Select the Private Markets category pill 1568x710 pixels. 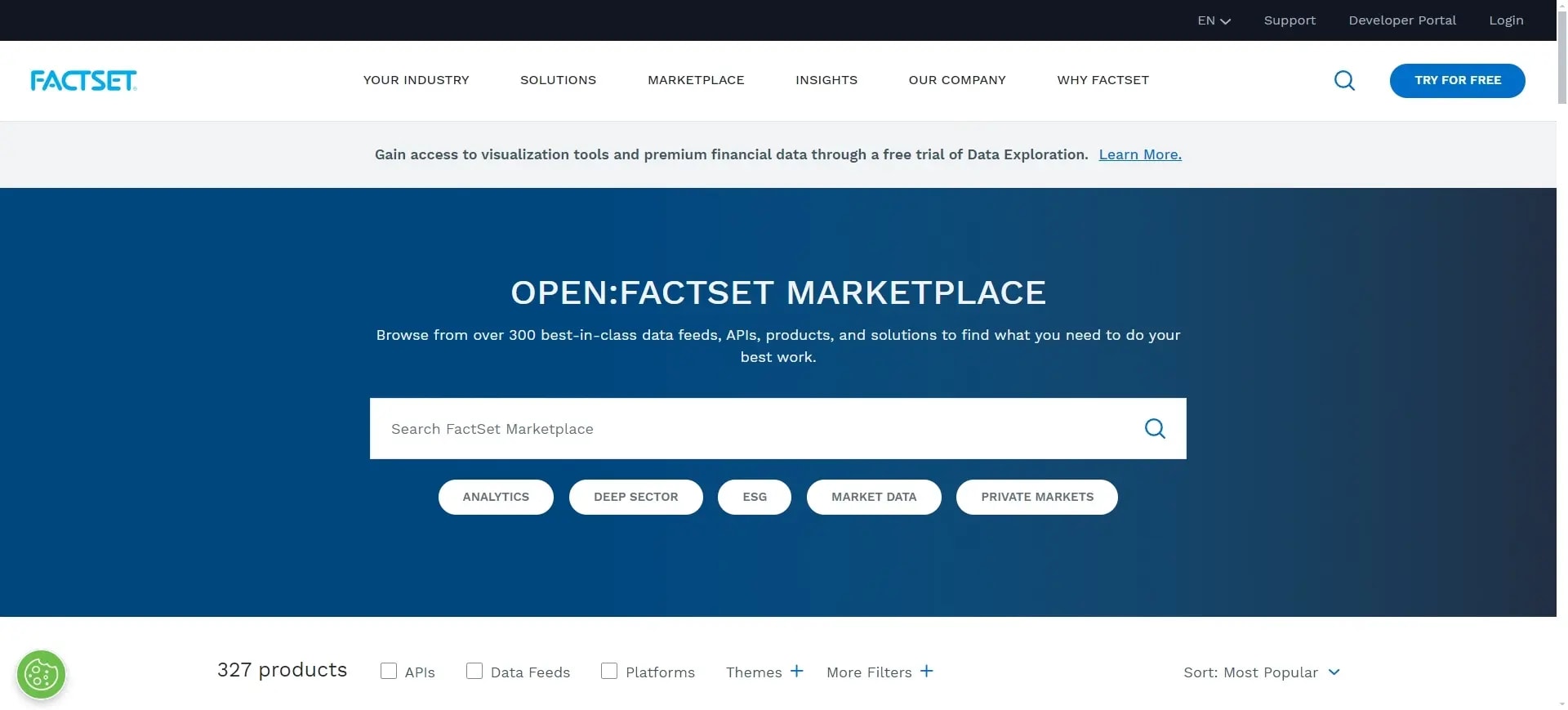pos(1037,497)
